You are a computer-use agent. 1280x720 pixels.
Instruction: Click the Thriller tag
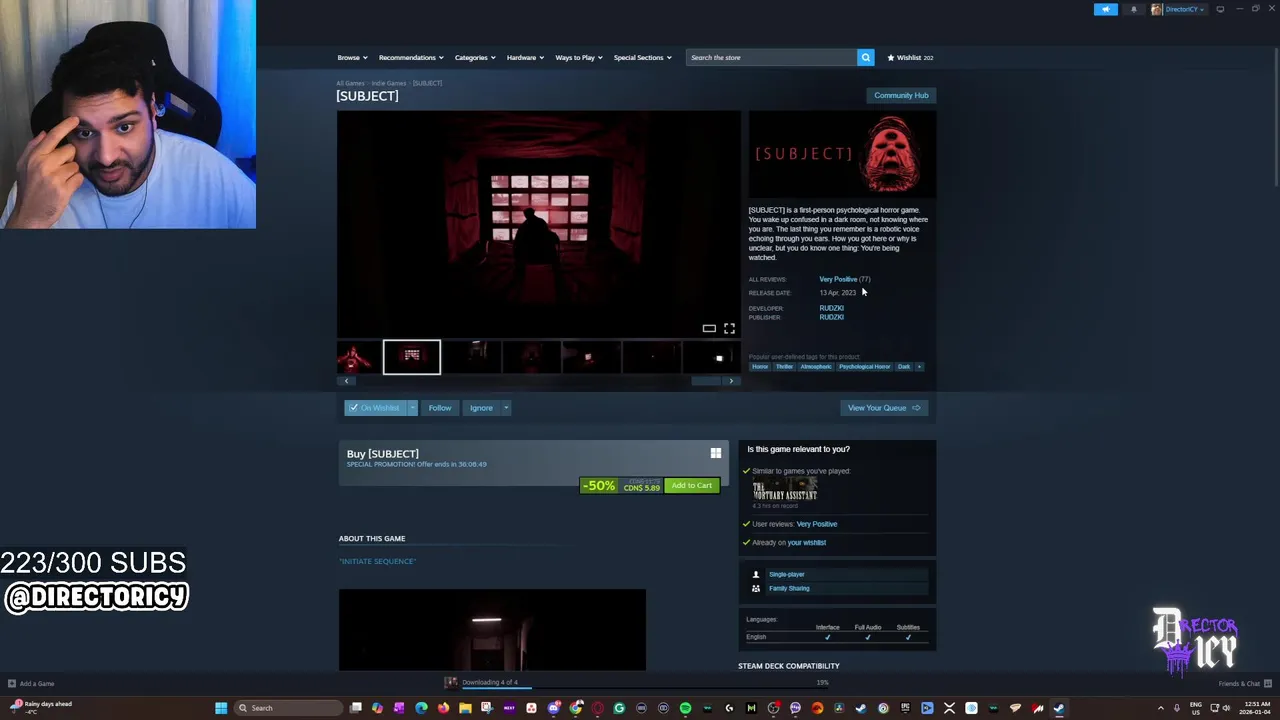pos(784,367)
